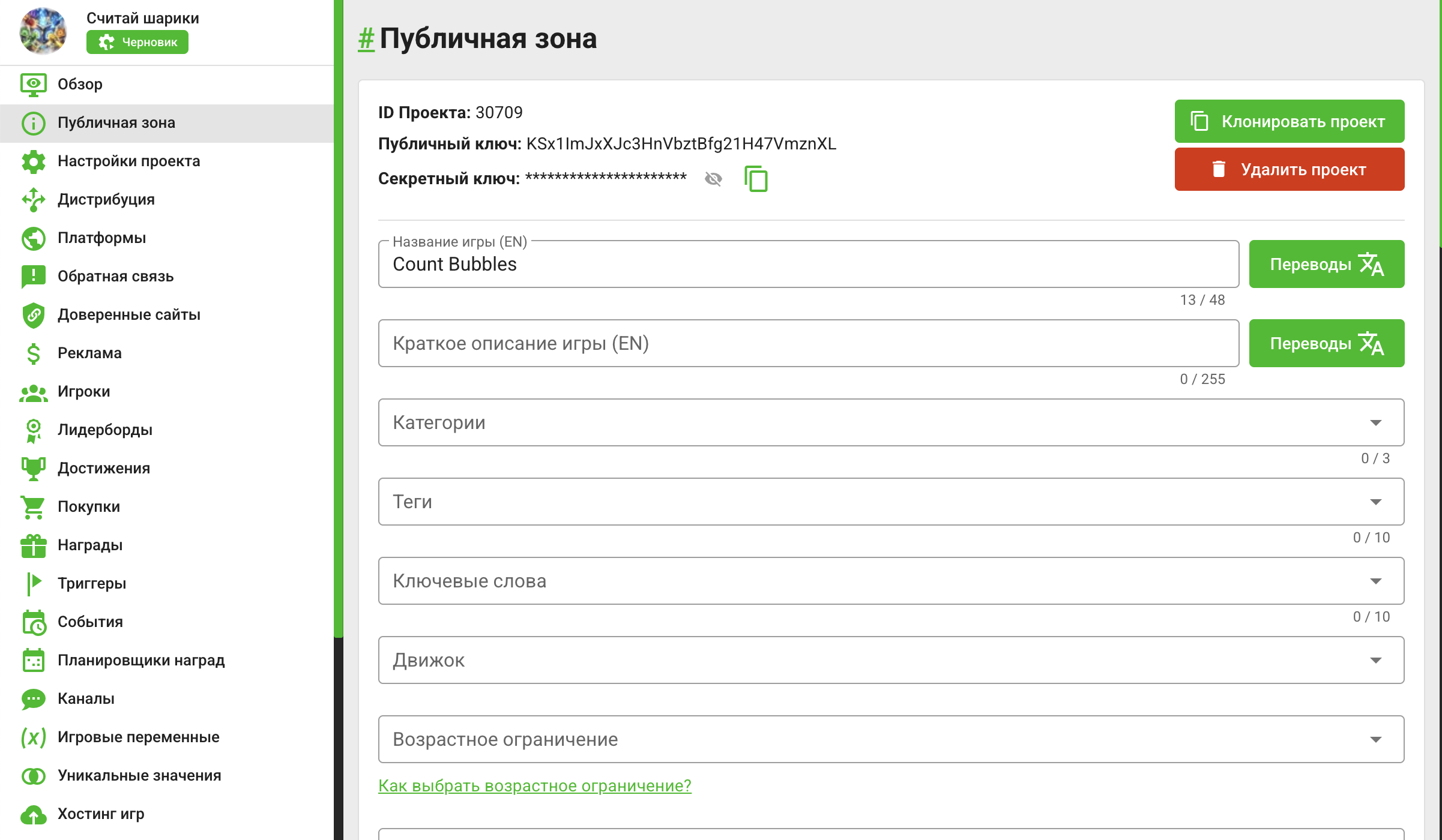Toggle secret key visibility eye icon

point(713,179)
